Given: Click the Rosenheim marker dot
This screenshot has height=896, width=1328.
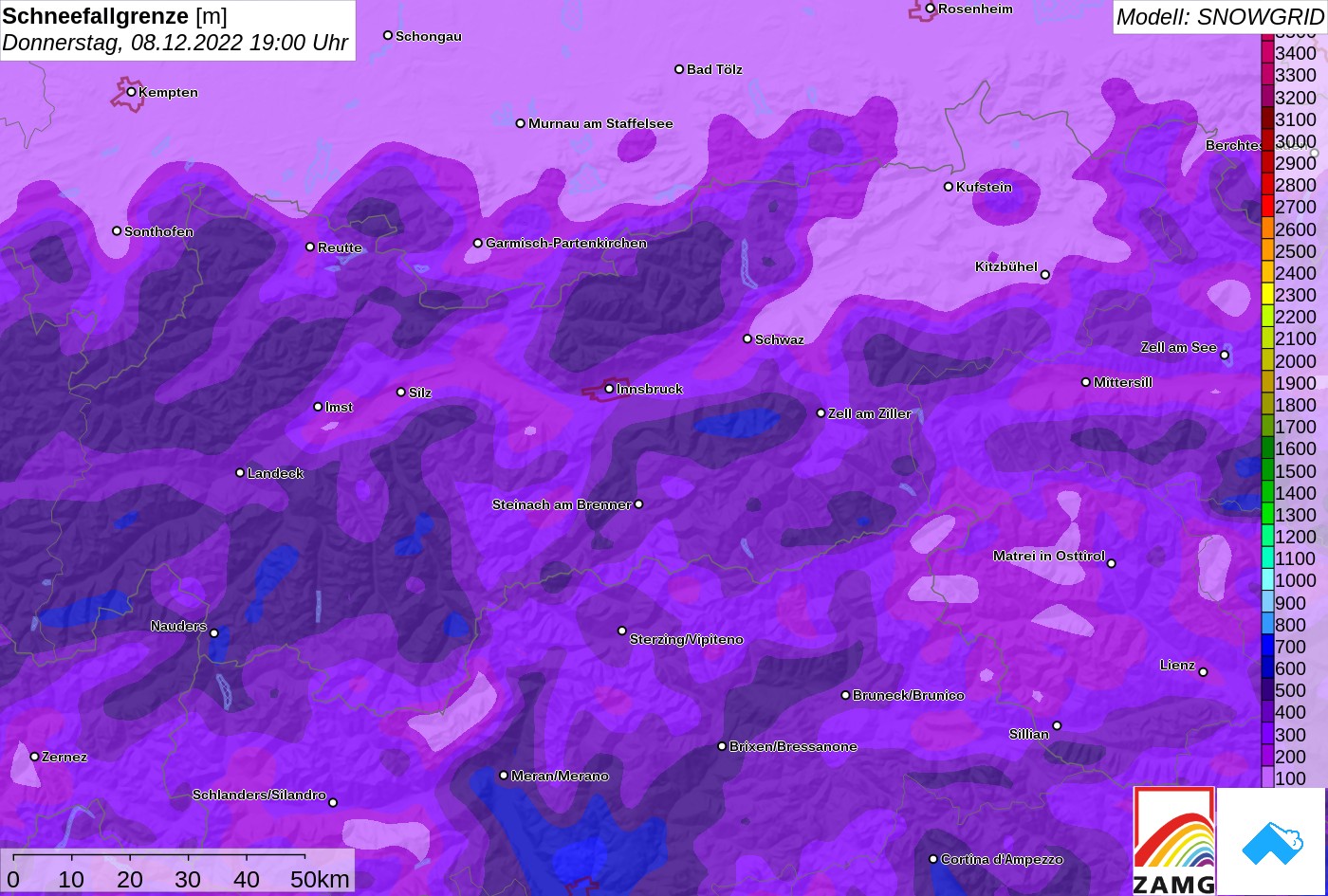Looking at the screenshot, I should coord(931,9).
